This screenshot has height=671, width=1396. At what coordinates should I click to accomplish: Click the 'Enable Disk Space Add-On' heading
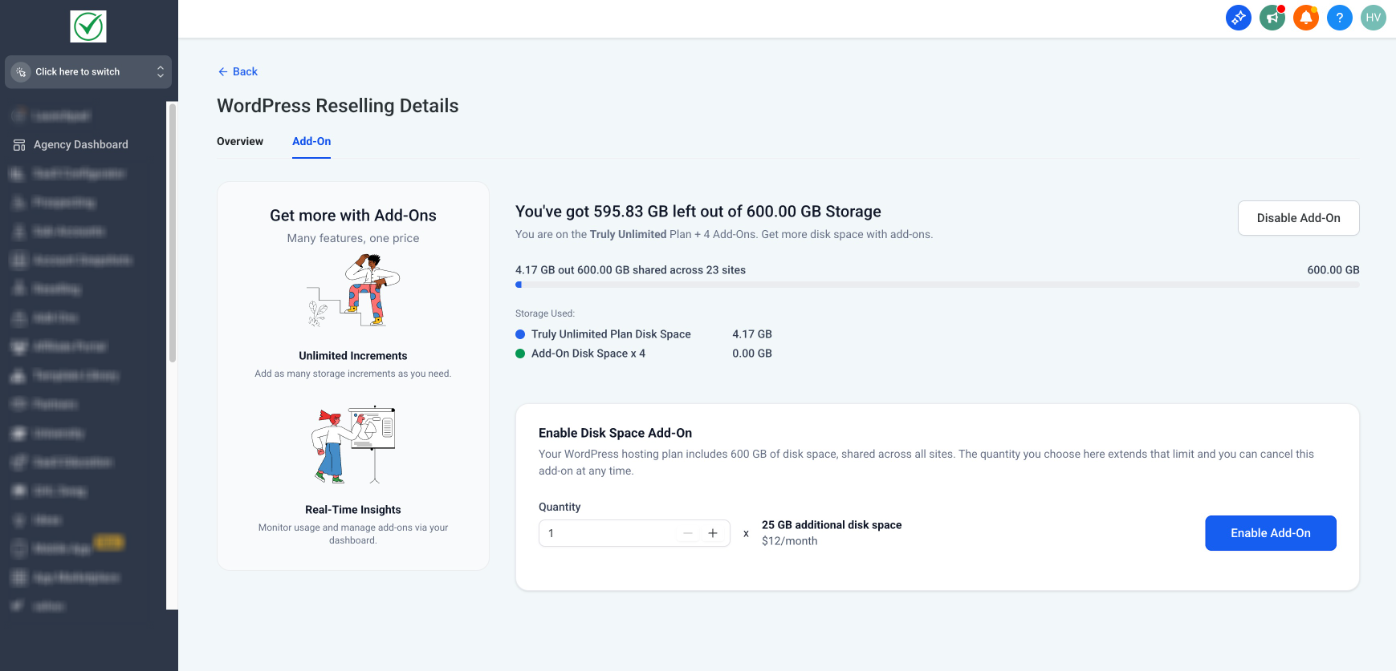coord(615,433)
